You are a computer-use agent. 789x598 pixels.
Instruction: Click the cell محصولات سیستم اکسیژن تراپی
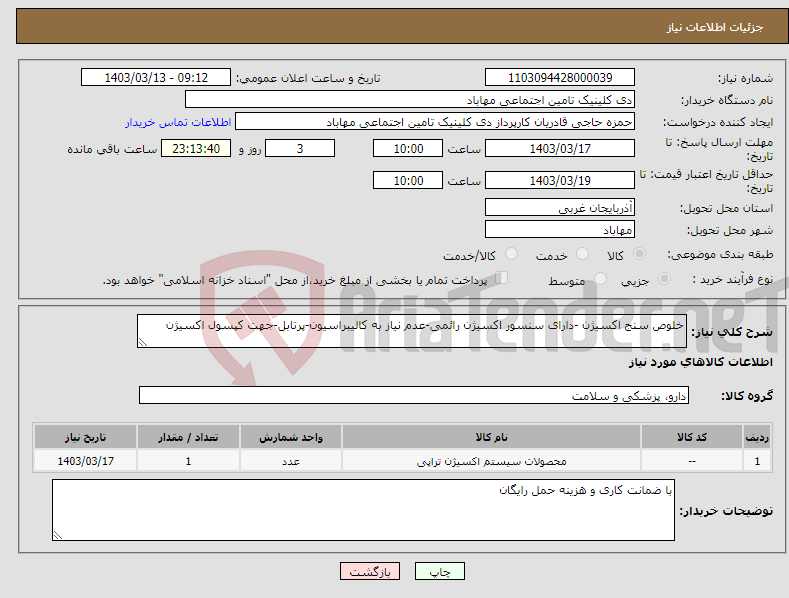pyautogui.click(x=491, y=461)
